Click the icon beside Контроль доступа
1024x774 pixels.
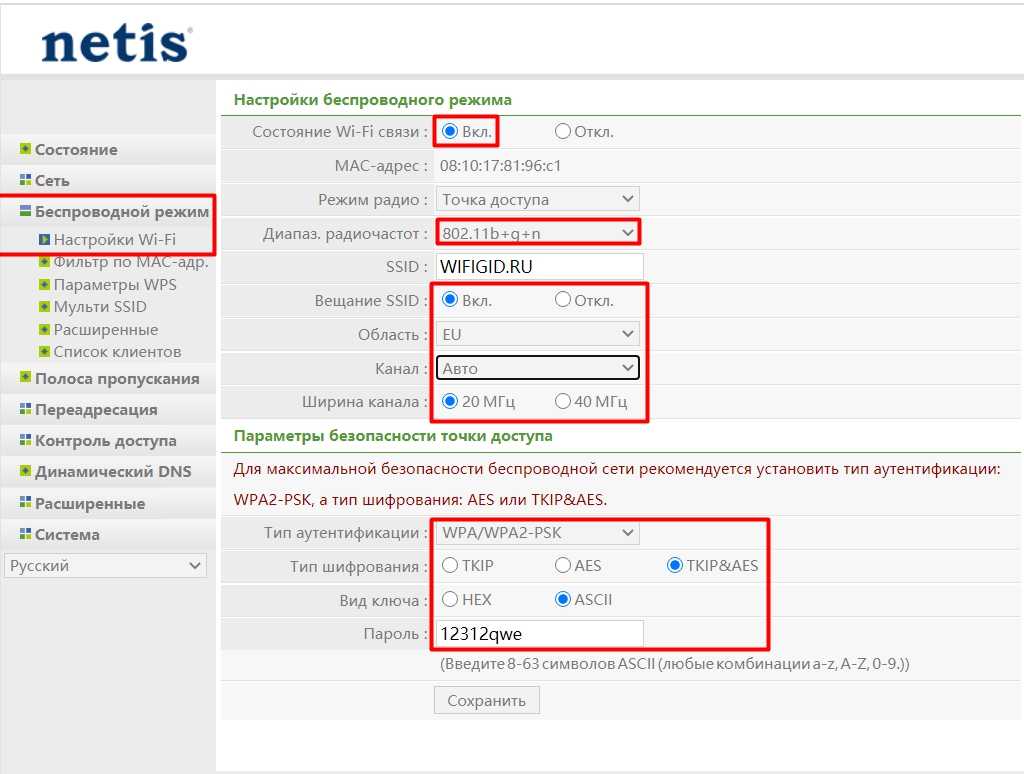25,440
